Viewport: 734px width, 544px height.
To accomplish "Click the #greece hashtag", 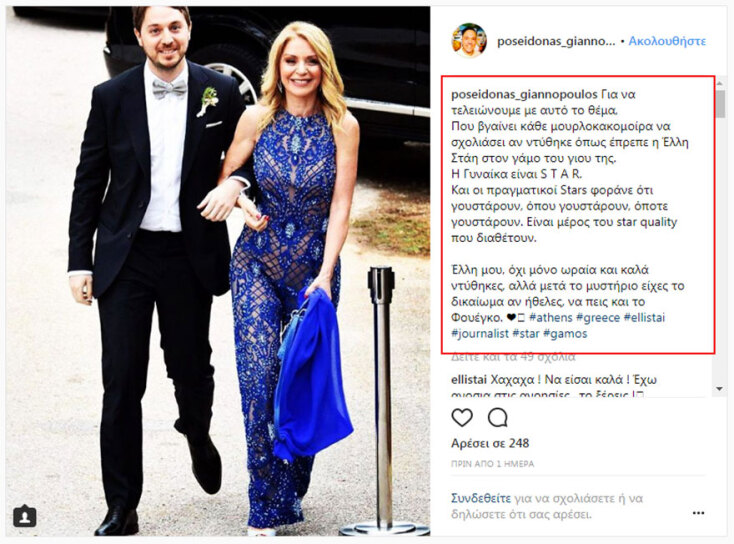I will coord(598,317).
